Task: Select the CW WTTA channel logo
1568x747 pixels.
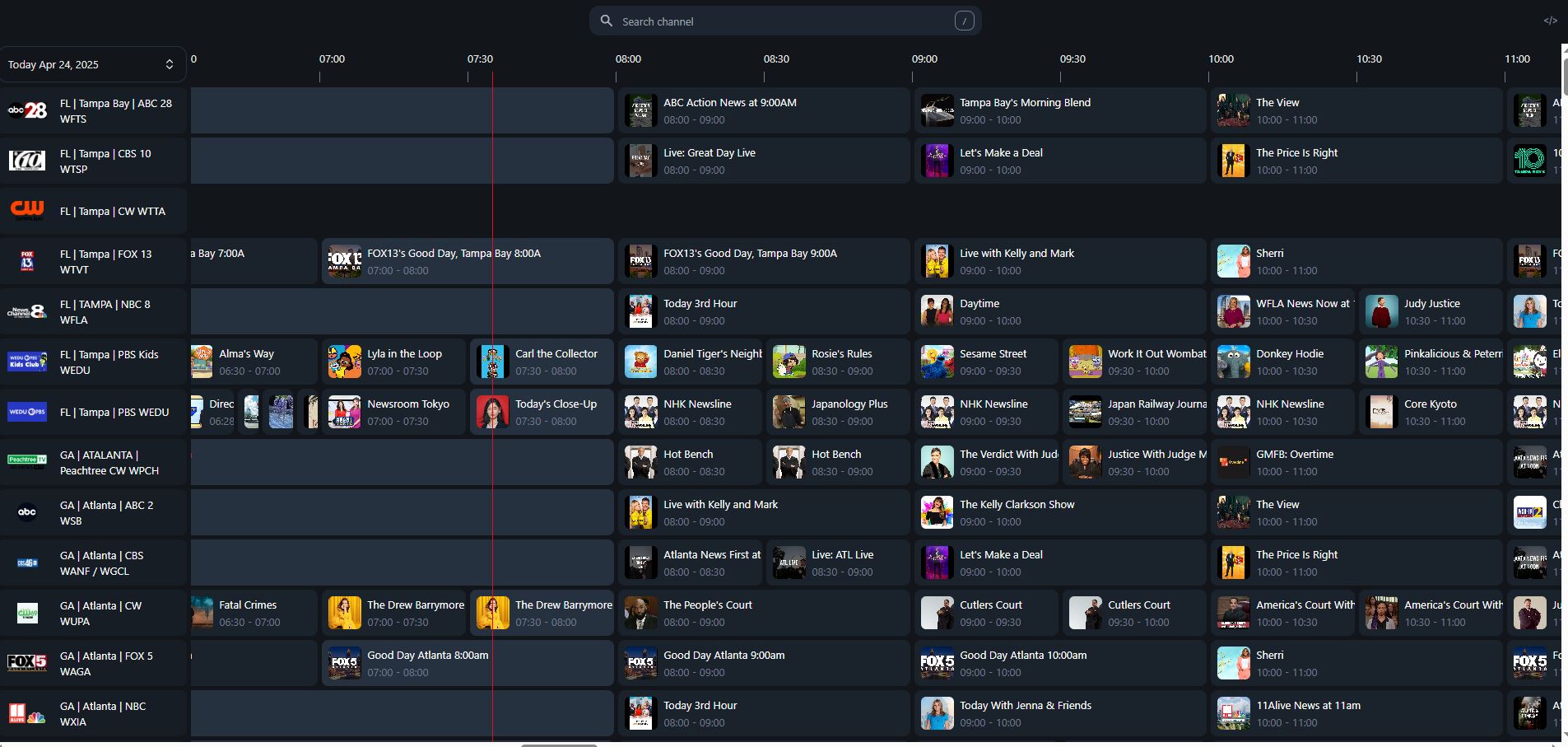Action: tap(27, 211)
